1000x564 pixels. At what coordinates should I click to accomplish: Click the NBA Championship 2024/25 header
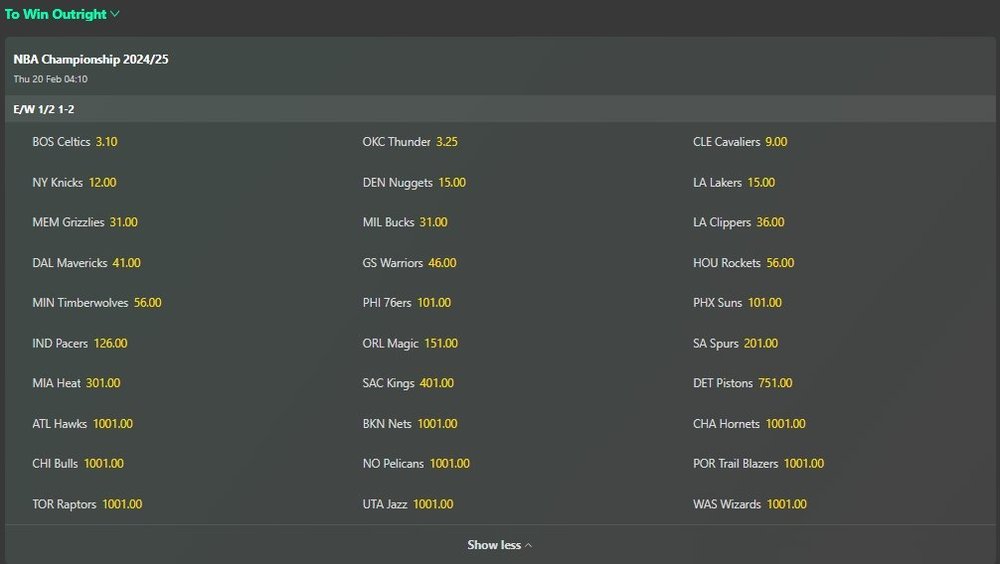(91, 60)
